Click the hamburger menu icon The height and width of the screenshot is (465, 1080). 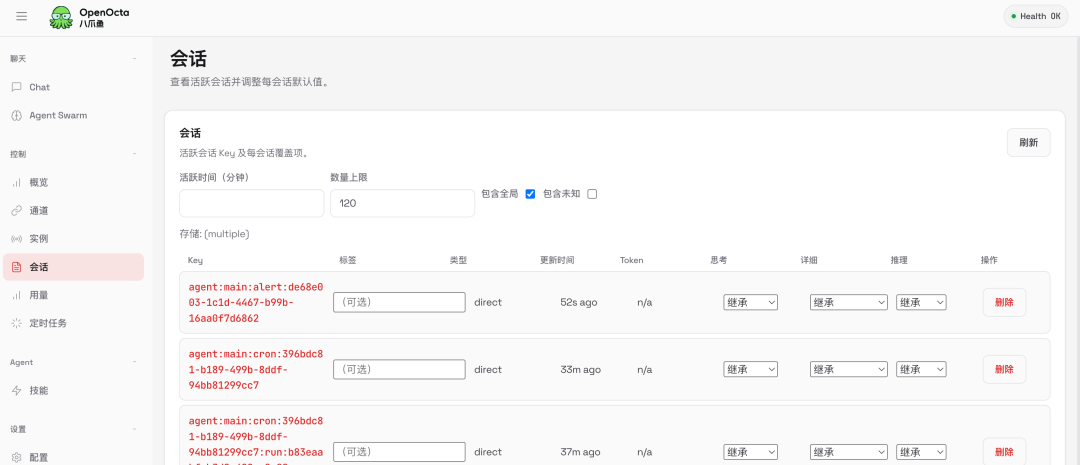(21, 16)
